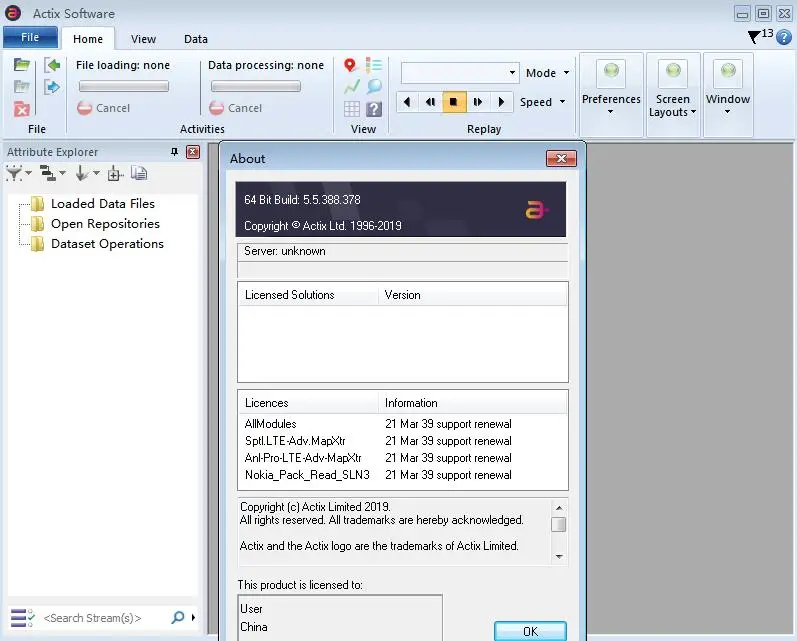
Task: Select the AllModules licence row
Action: pos(403,423)
